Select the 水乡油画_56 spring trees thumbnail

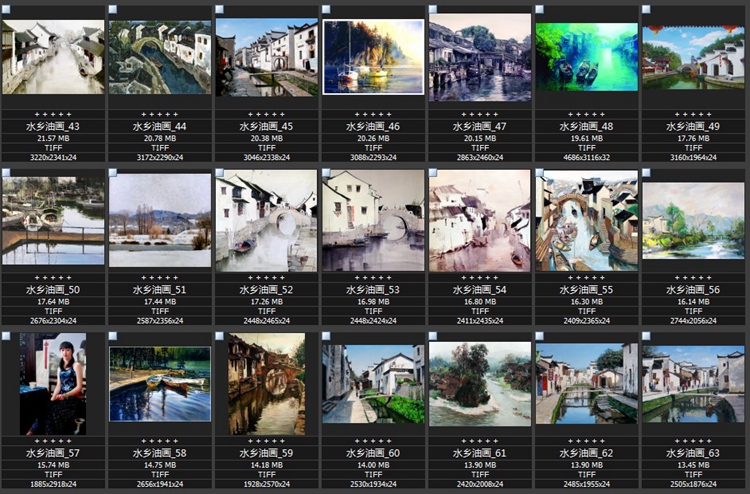[x=693, y=220]
